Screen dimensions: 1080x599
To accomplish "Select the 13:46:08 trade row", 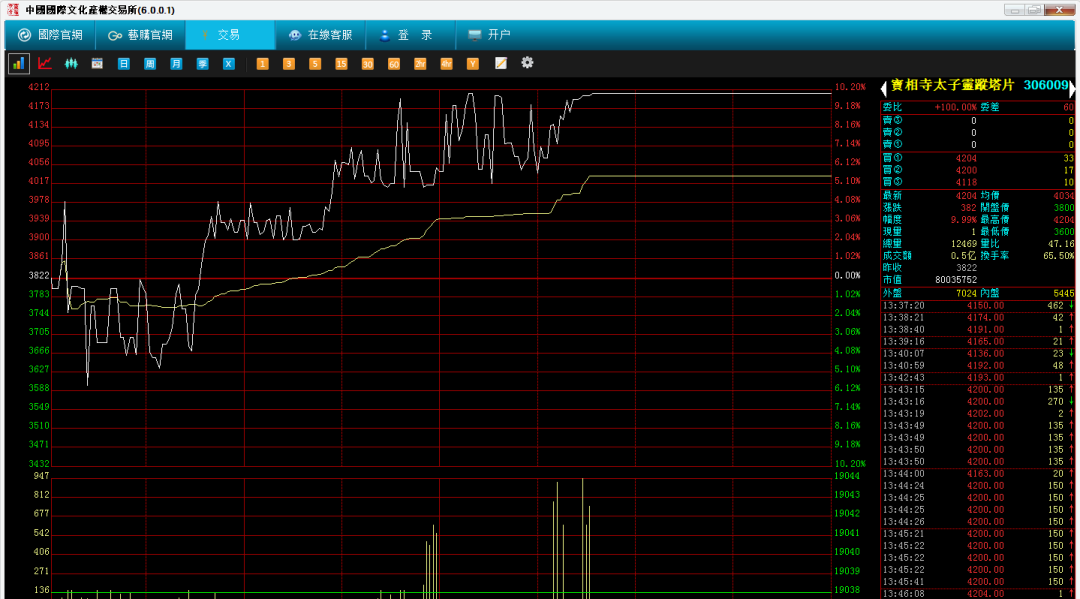I will pyautogui.click(x=977, y=593).
